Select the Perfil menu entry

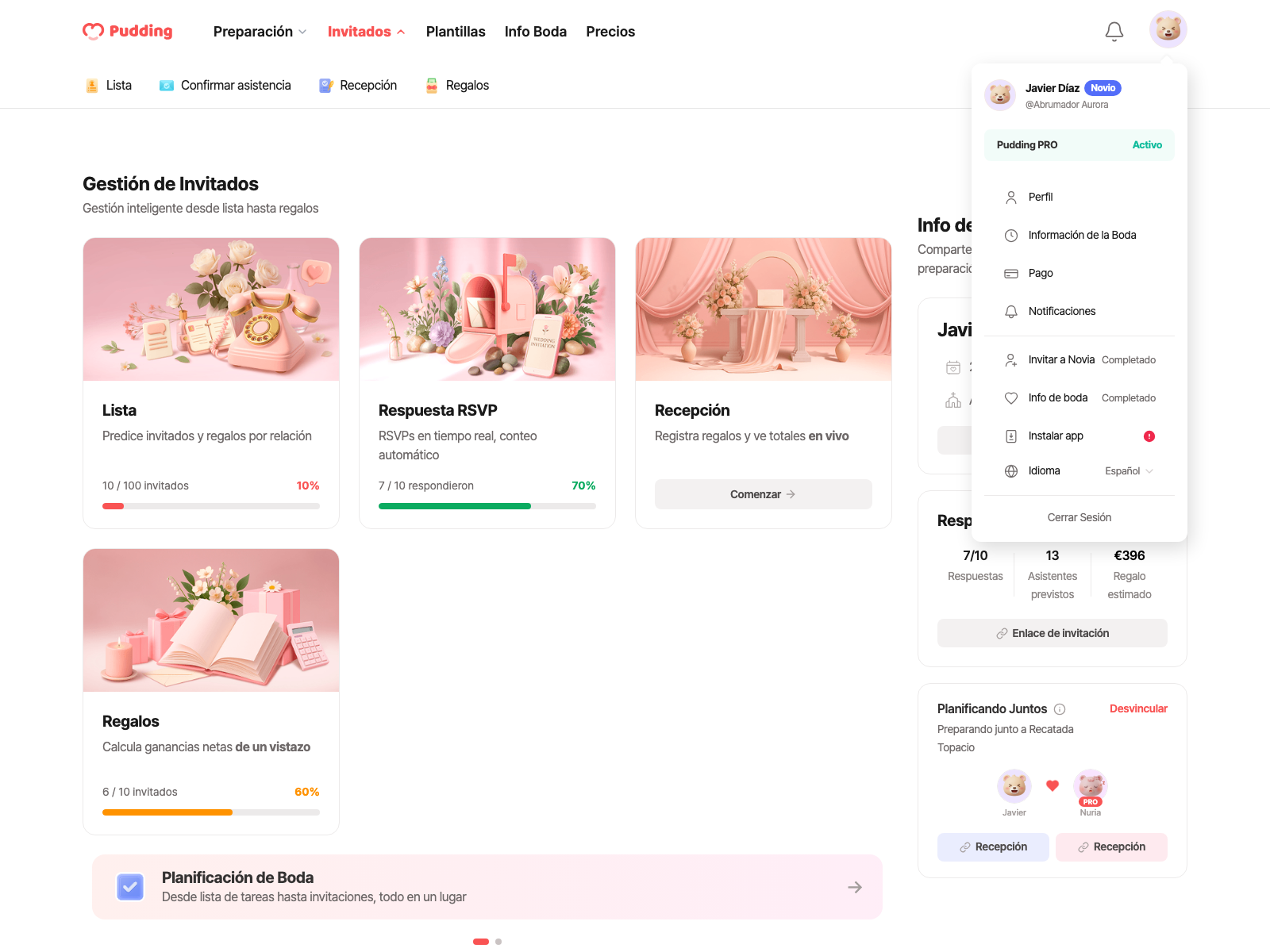[1079, 198]
